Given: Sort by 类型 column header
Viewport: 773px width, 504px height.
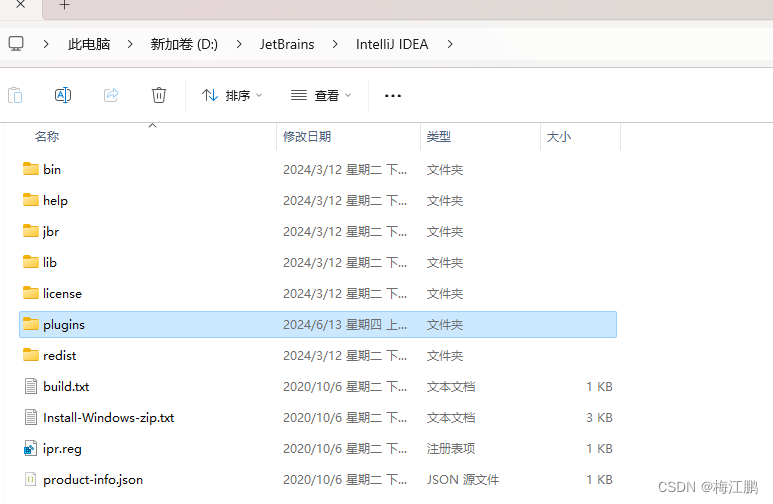Looking at the screenshot, I should [x=439, y=137].
